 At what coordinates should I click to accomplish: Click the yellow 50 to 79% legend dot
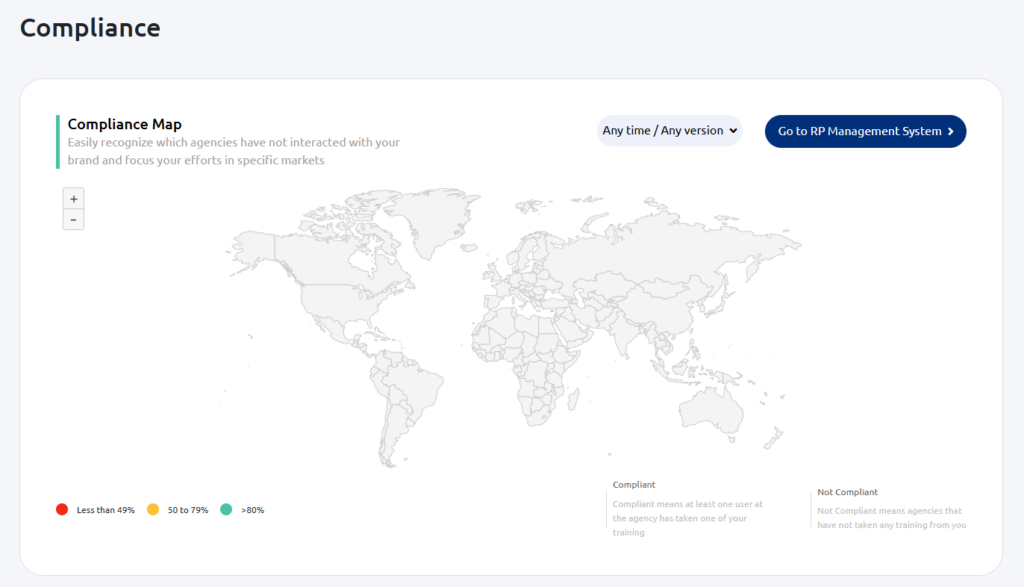[x=153, y=509]
